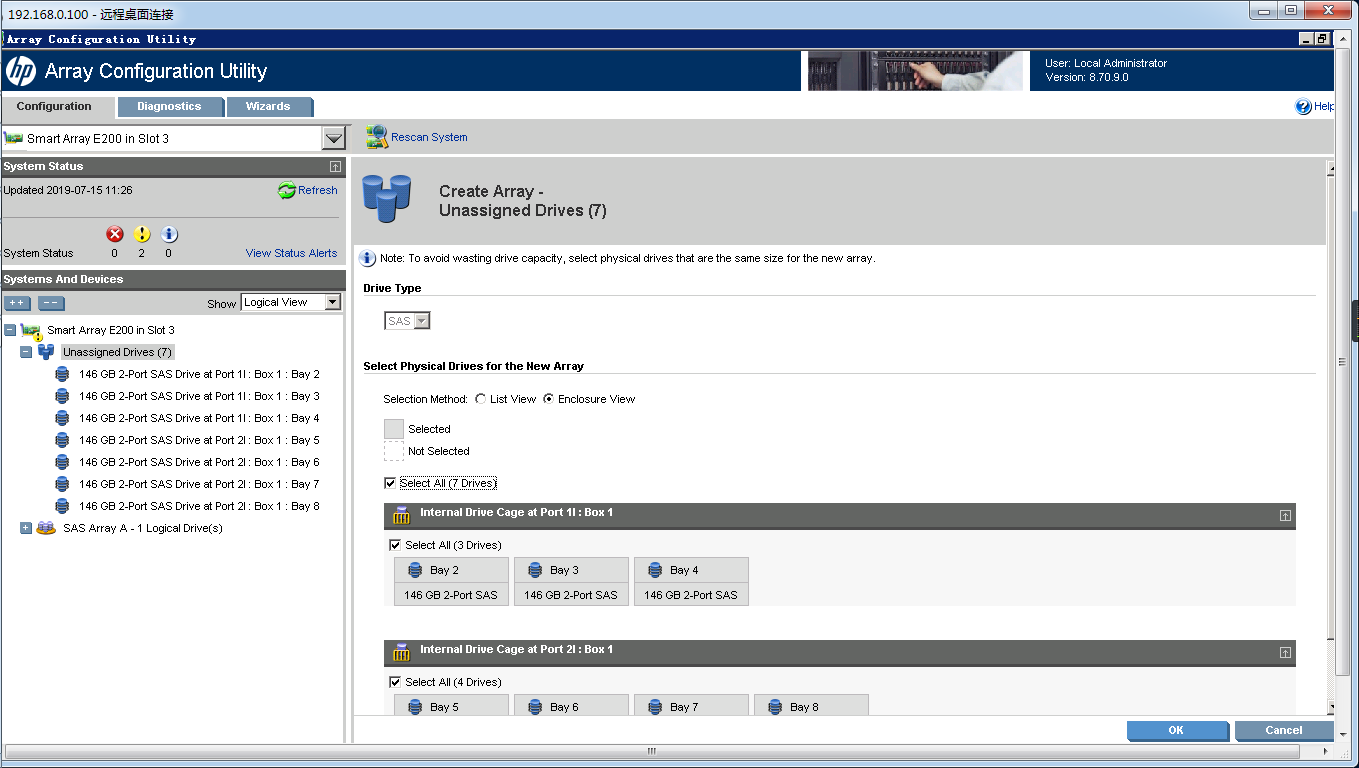The height and width of the screenshot is (768, 1359).
Task: Click the Cancel button
Action: [x=1284, y=730]
